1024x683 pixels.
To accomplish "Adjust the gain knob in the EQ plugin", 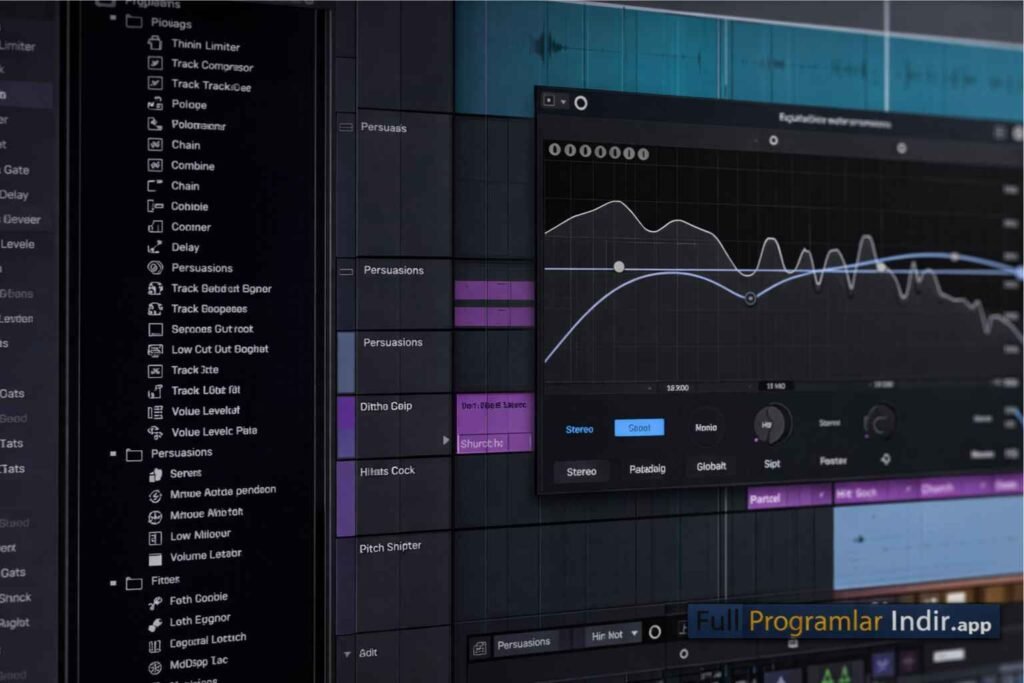I will 771,424.
